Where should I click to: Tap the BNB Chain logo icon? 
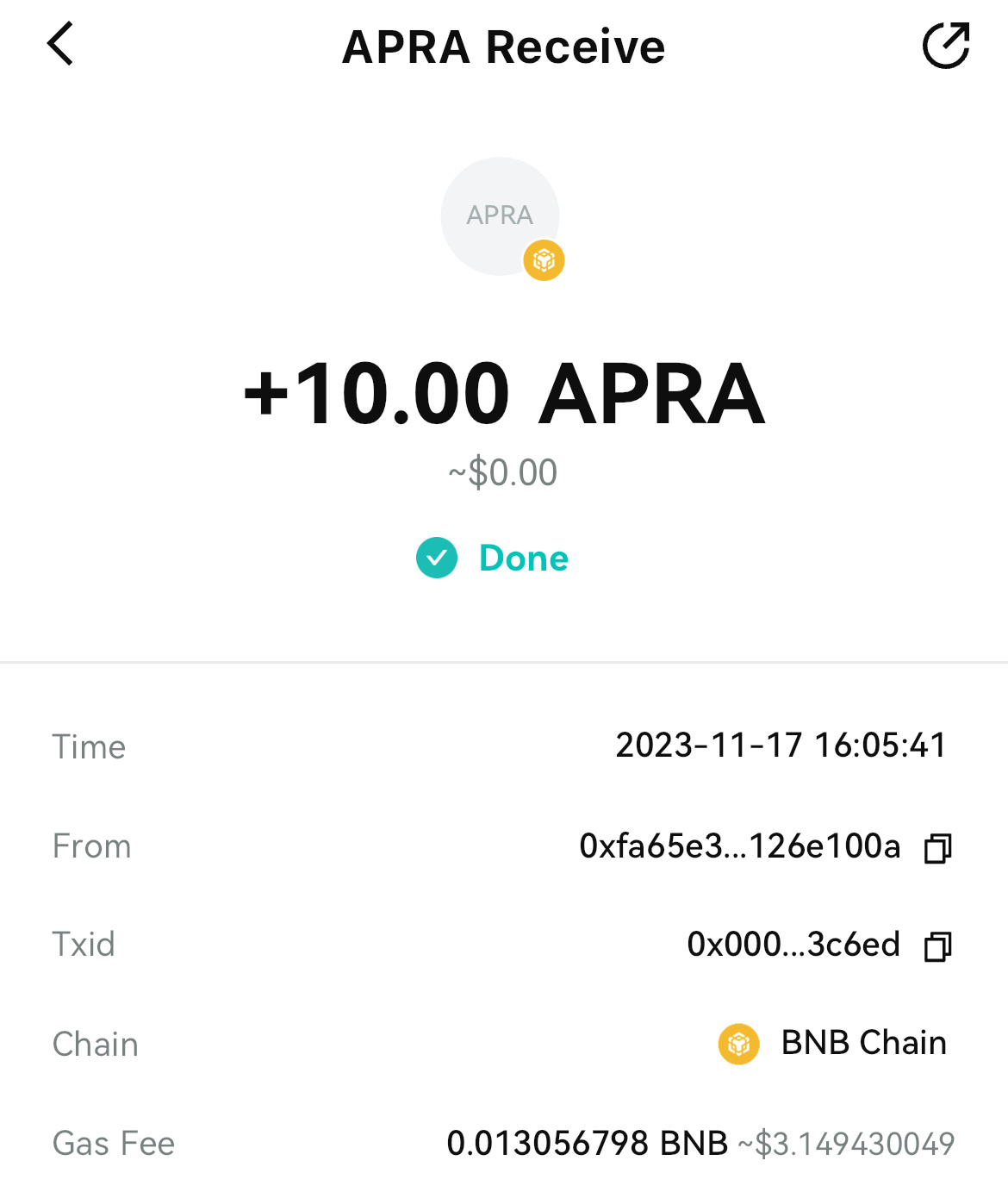[x=738, y=1044]
